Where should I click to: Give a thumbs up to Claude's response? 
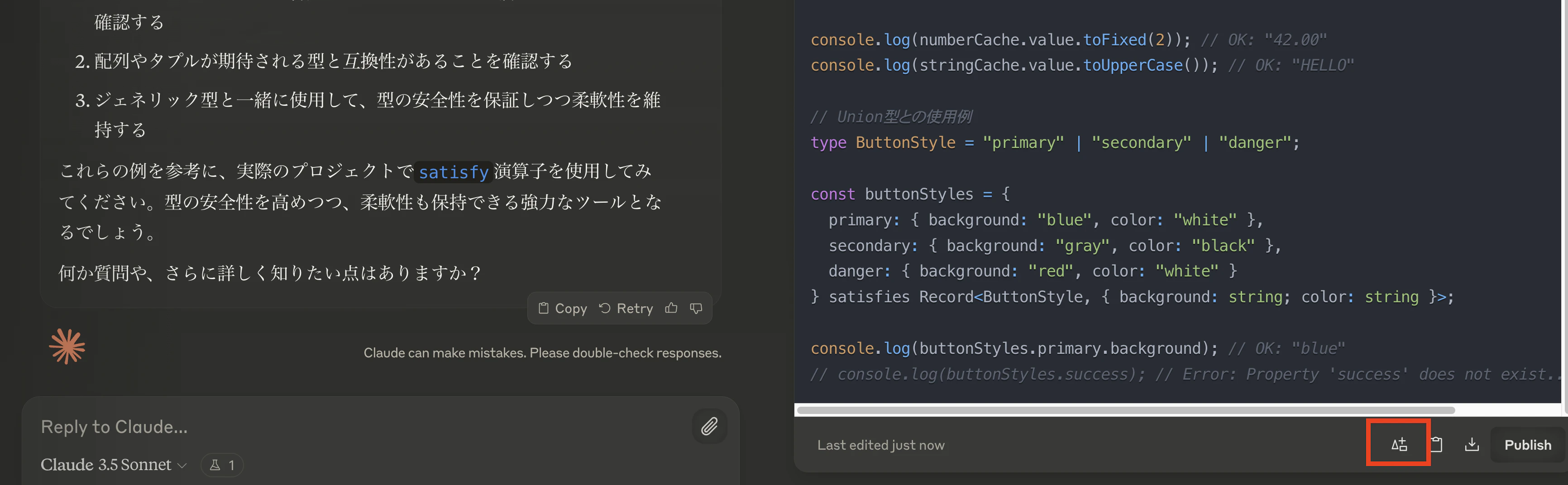coord(671,308)
